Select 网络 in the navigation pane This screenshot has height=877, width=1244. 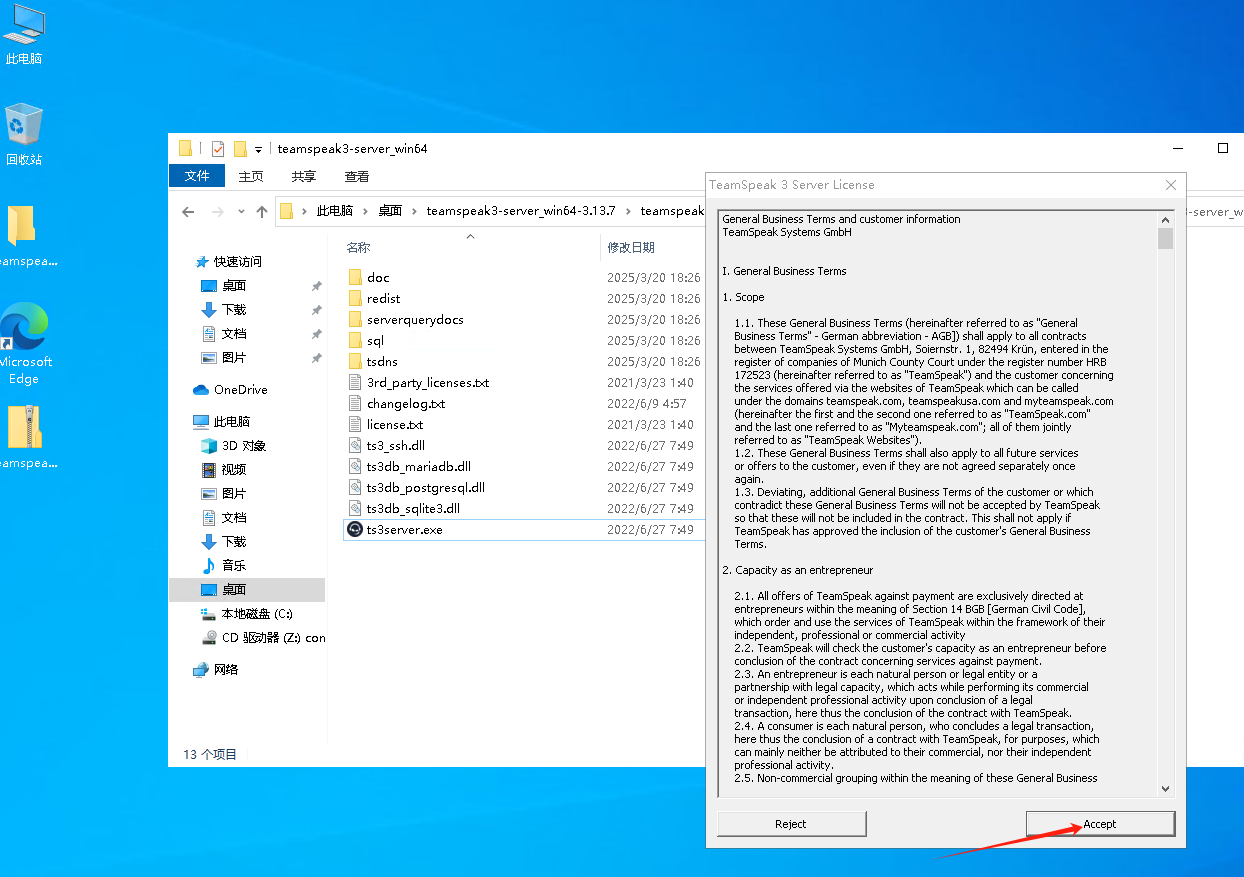226,670
